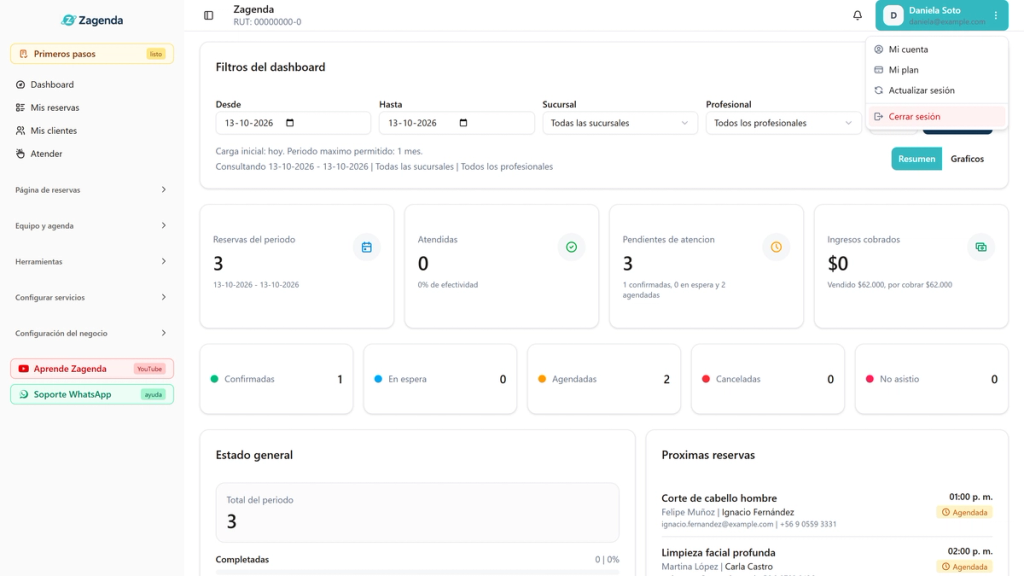Open the Sucursal dropdown
1024x576 pixels.
620,123
